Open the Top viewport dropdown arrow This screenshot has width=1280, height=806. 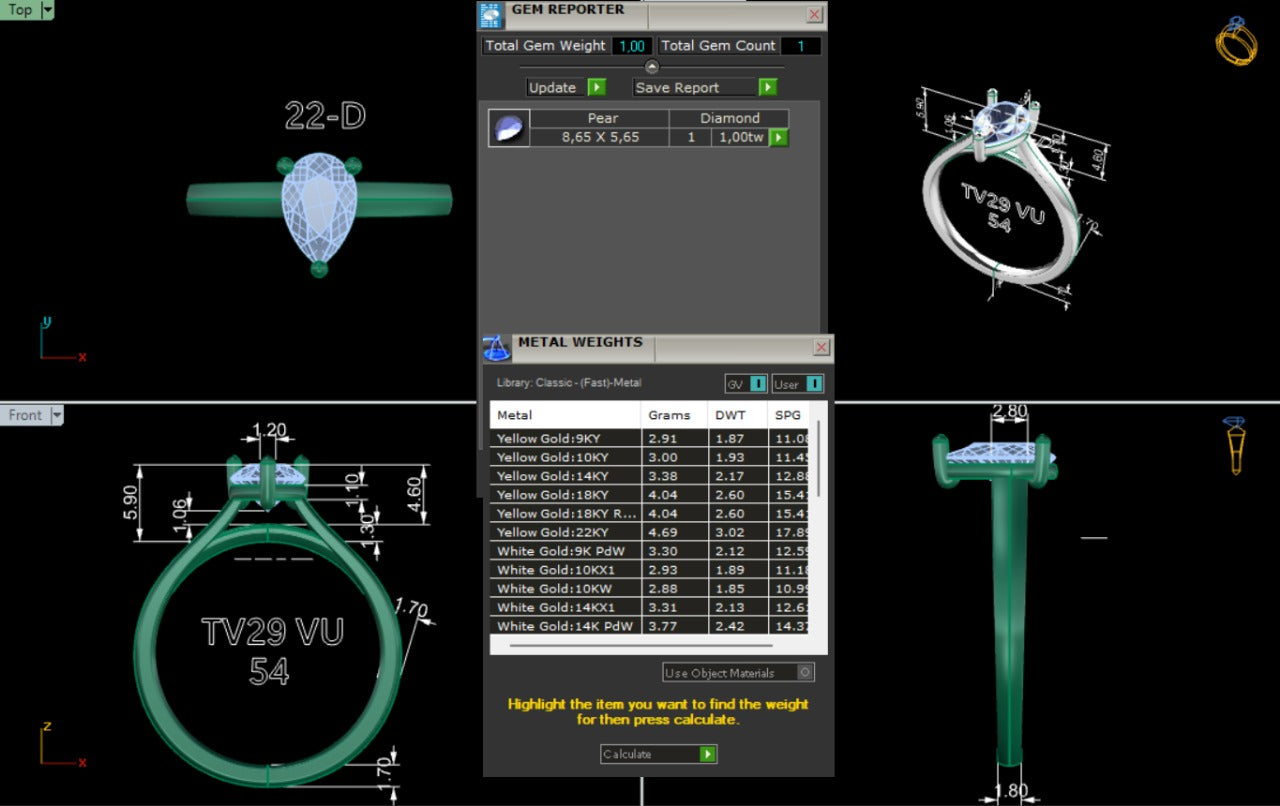[48, 10]
